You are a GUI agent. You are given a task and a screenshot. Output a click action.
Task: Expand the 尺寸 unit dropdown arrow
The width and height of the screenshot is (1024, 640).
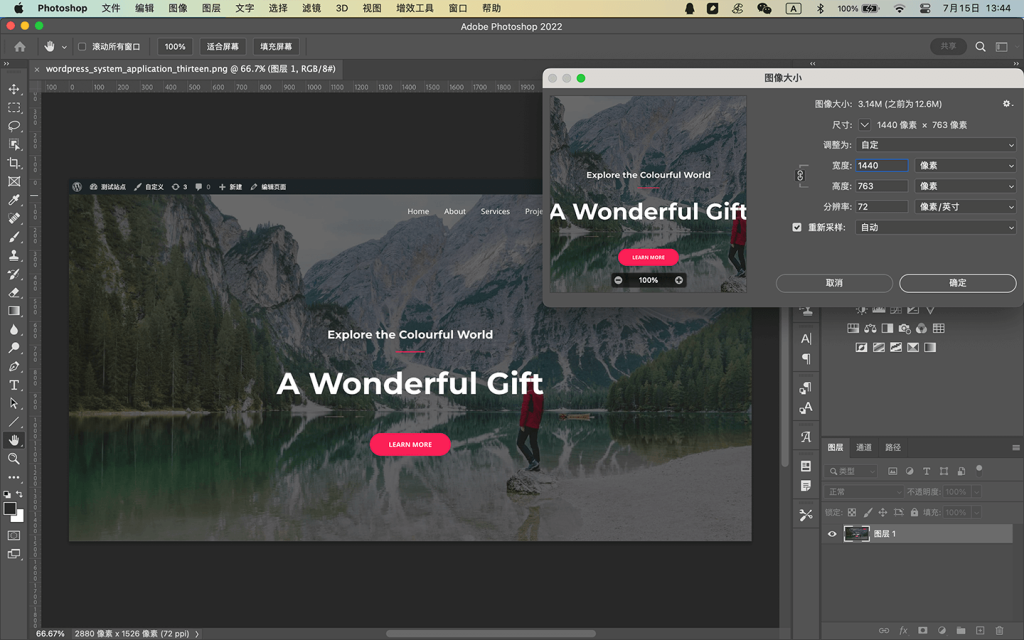tap(864, 125)
